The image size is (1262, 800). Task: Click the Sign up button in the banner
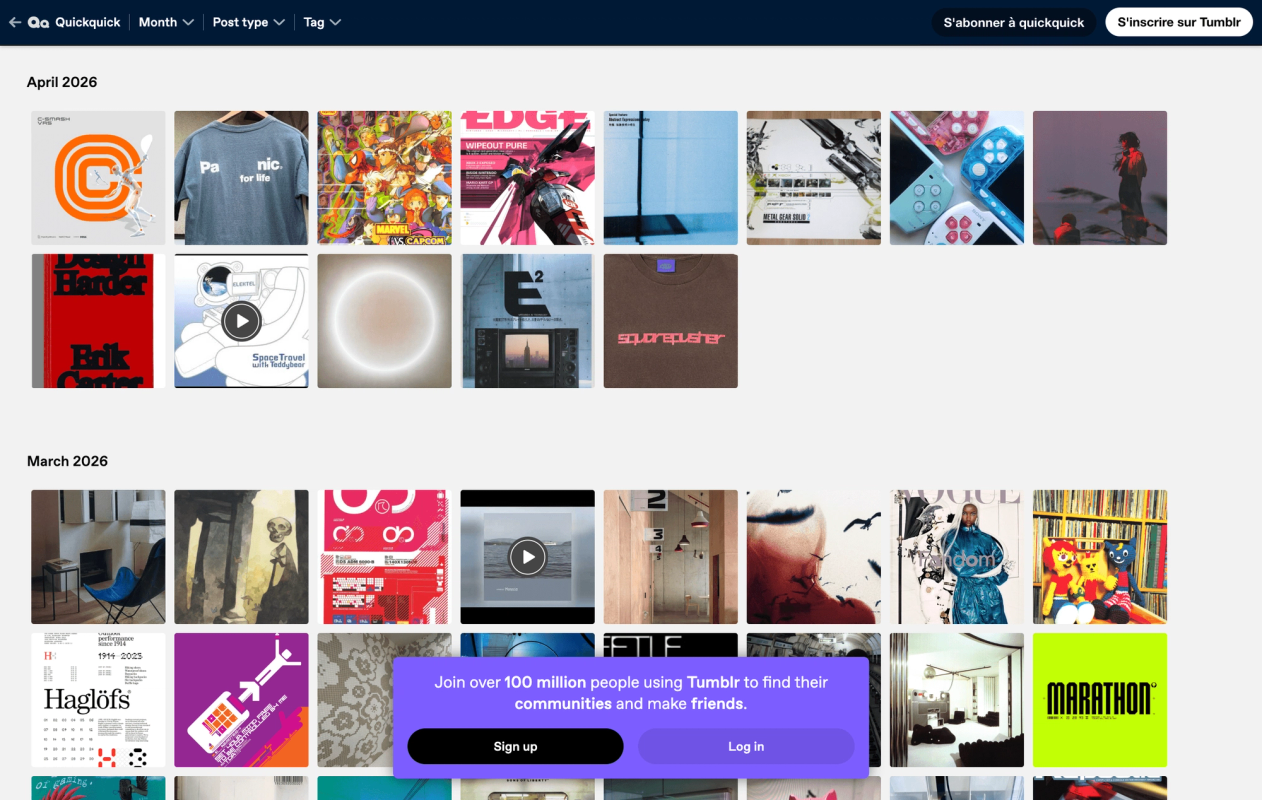pyautogui.click(x=515, y=746)
